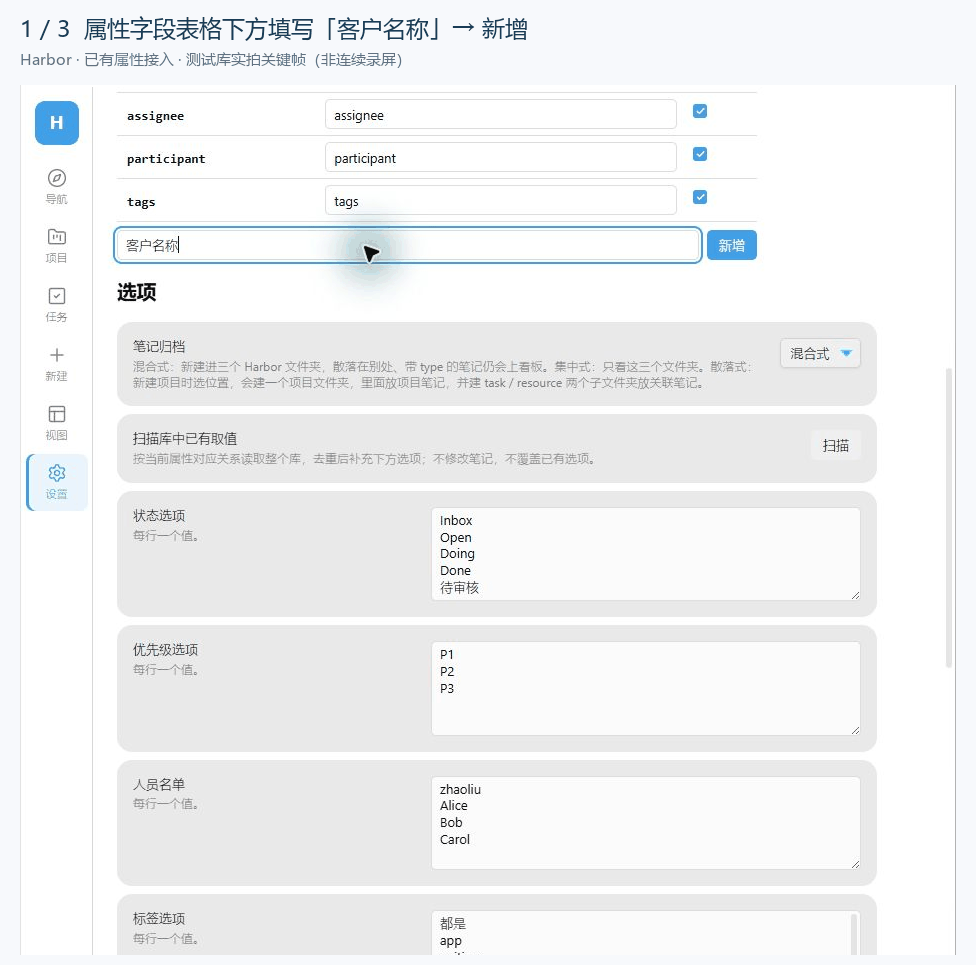This screenshot has width=976, height=965.
Task: Click the 状态选项 label
Action: click(159, 515)
